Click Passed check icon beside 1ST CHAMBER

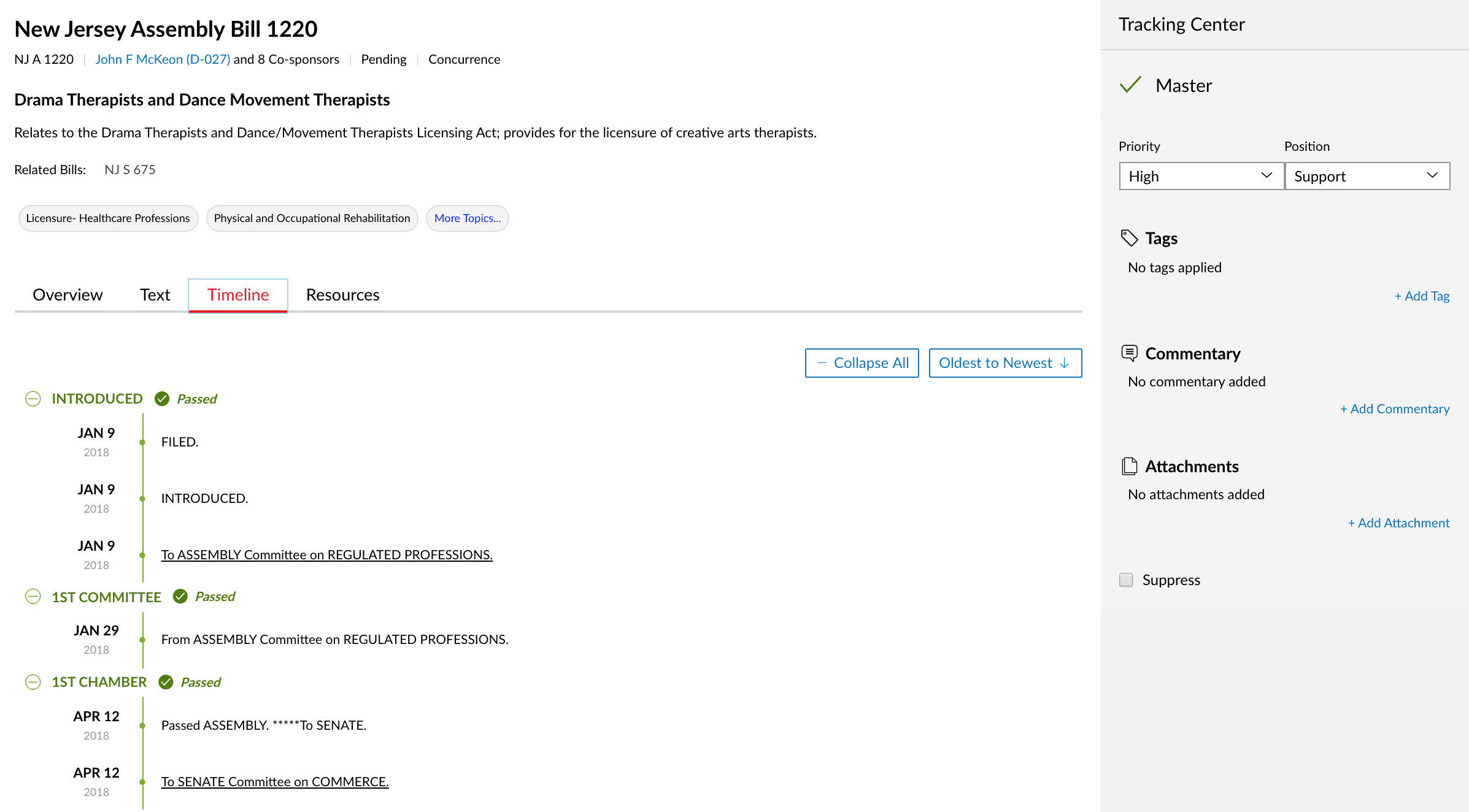click(x=166, y=682)
